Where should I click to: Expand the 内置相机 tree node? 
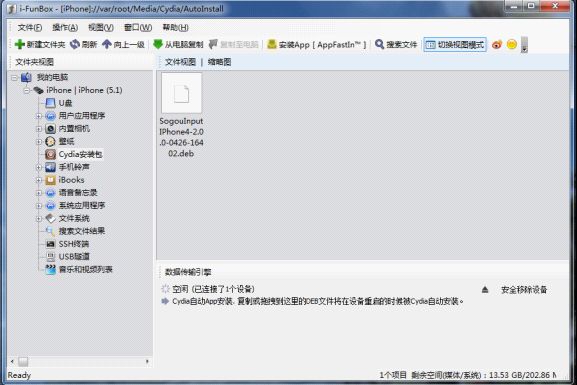pos(39,129)
